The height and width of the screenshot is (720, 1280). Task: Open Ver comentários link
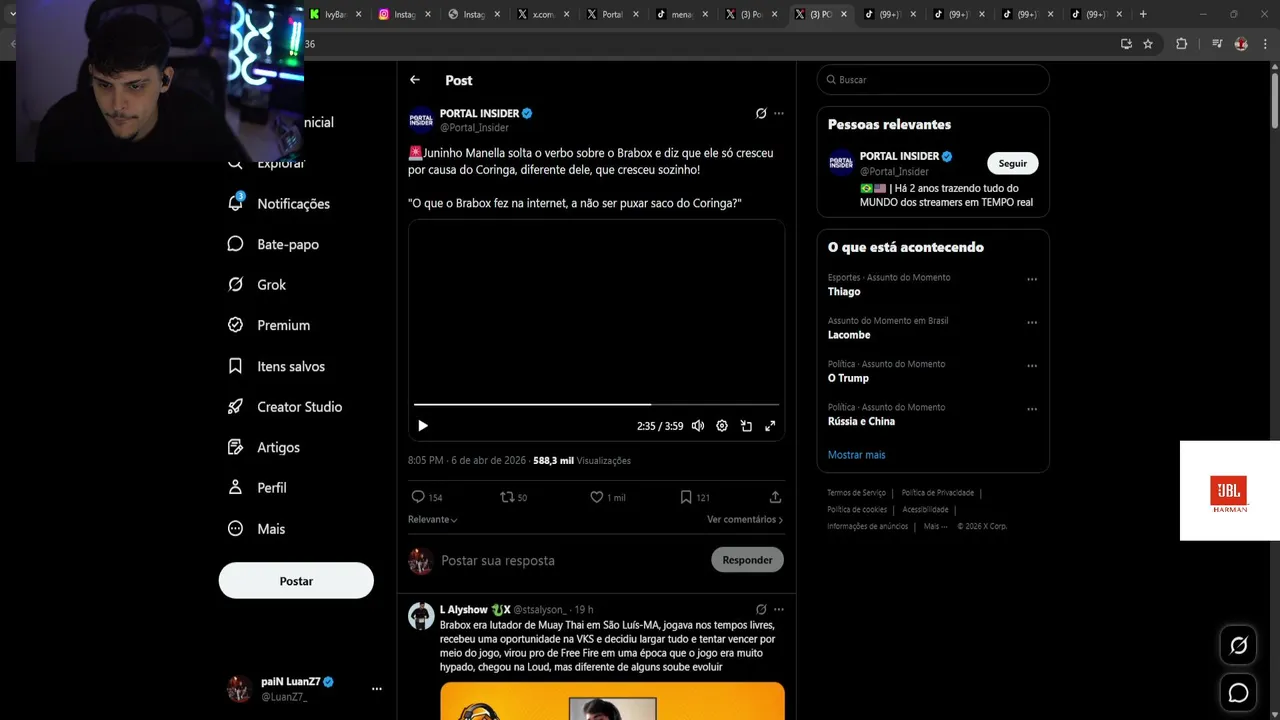coord(745,520)
